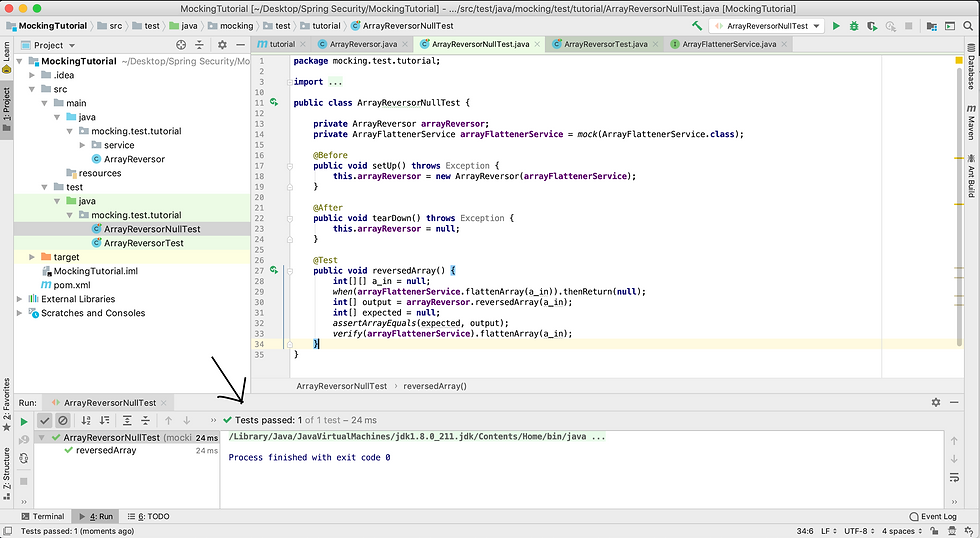Viewport: 980px width, 538px height.
Task: Switch to the ArrayReversorTest.java tab
Action: pos(605,44)
